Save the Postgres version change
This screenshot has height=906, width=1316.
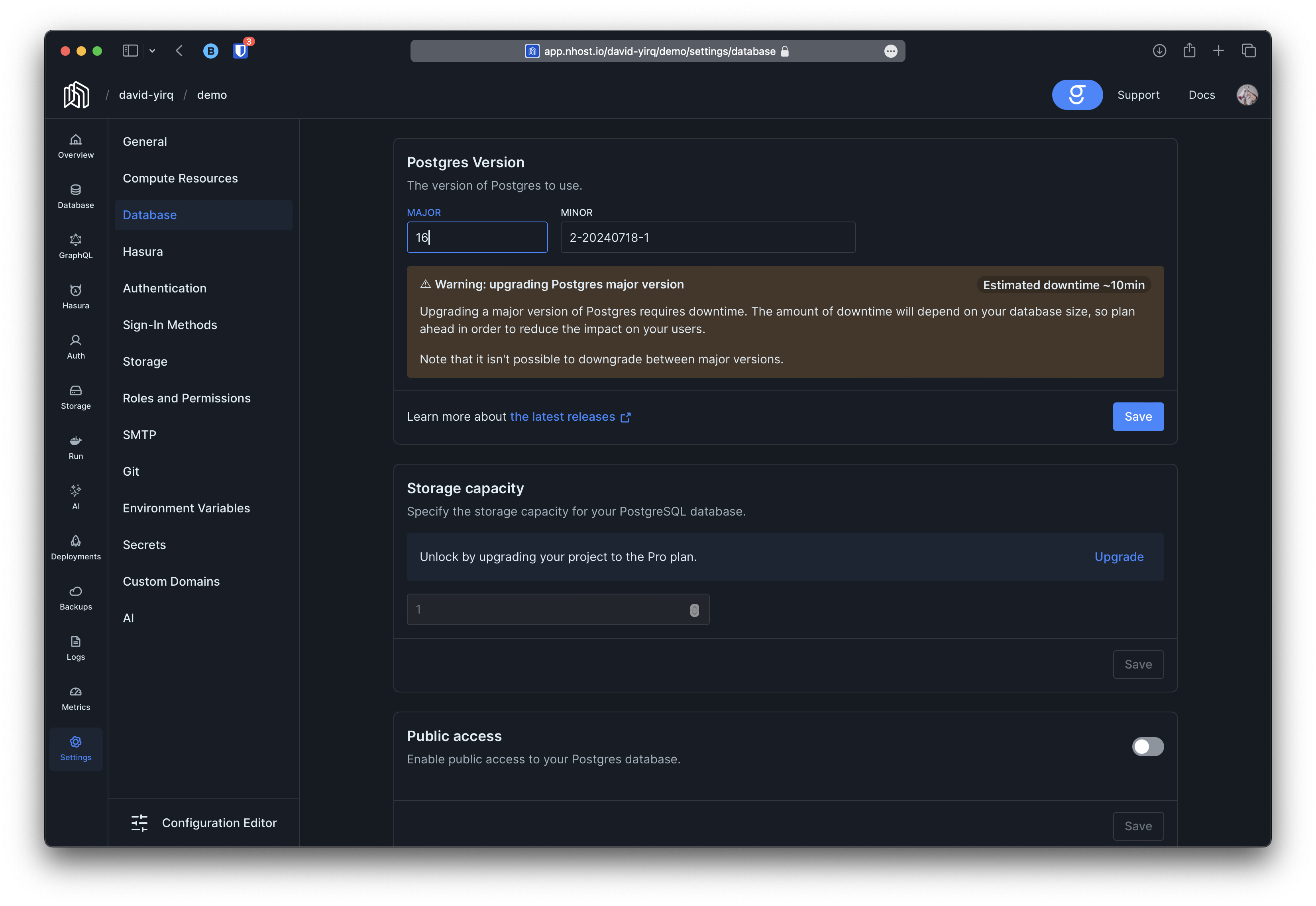(1138, 416)
